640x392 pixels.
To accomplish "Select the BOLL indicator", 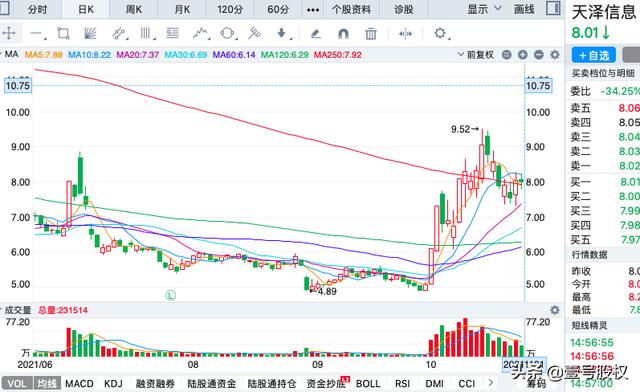I will (x=368, y=384).
